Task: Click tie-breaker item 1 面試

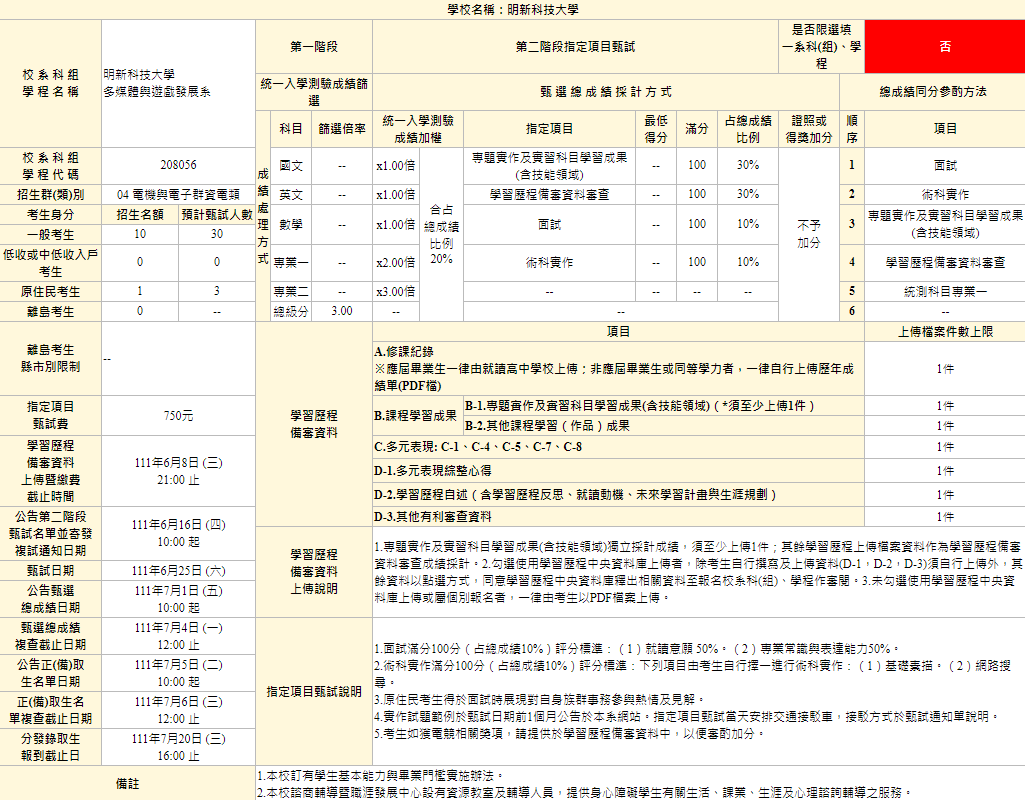Action: coord(945,166)
